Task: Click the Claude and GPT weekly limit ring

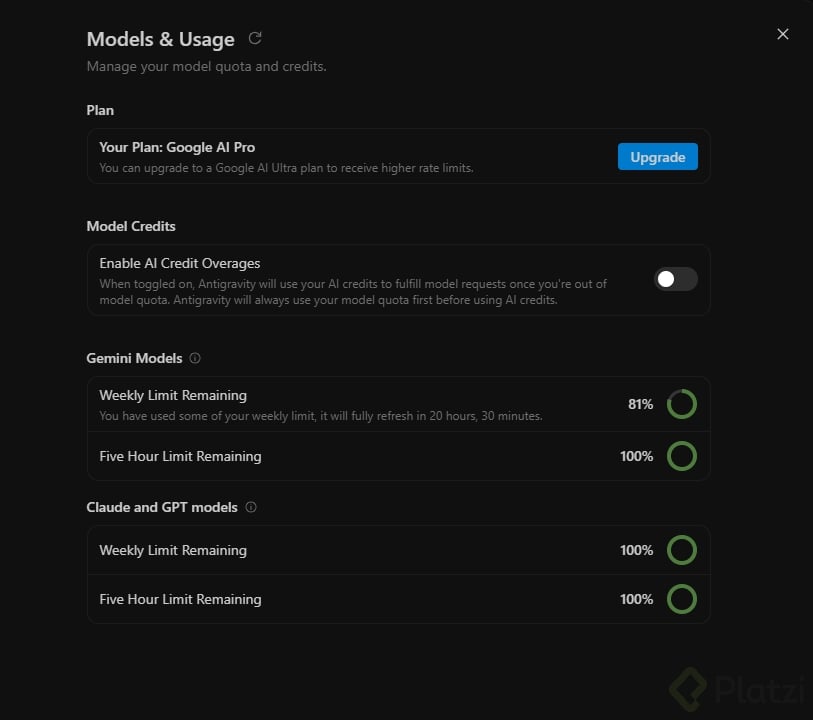Action: pyautogui.click(x=681, y=550)
